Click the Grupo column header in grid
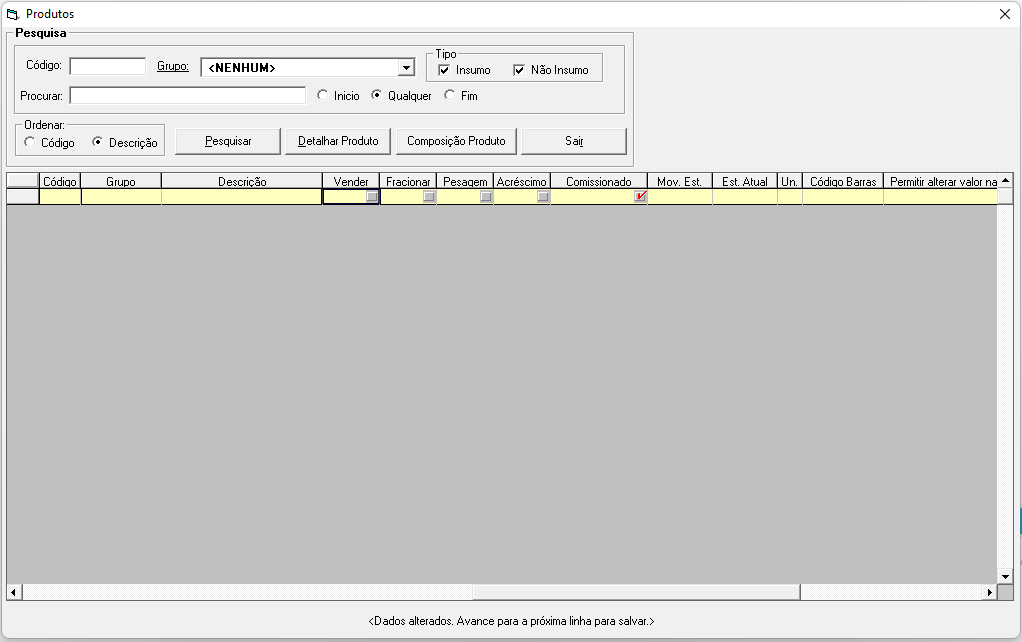 (x=121, y=181)
